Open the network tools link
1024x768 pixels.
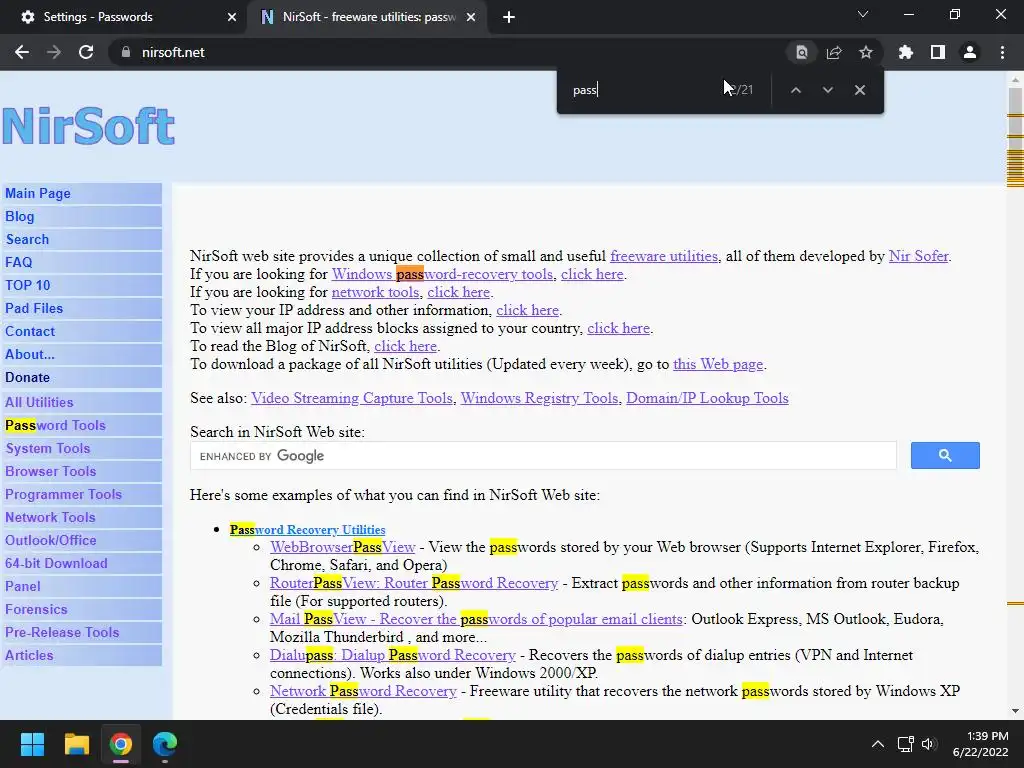[376, 292]
